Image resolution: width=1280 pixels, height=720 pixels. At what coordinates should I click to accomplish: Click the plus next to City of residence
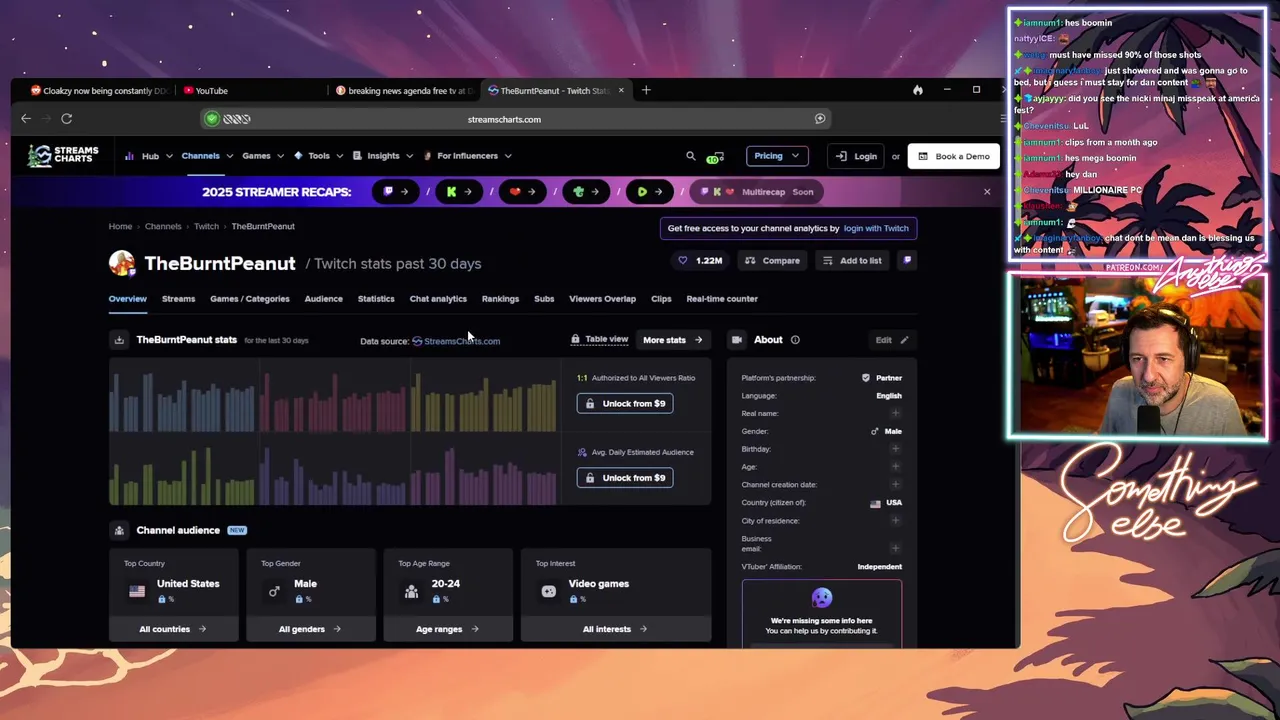[x=895, y=521]
